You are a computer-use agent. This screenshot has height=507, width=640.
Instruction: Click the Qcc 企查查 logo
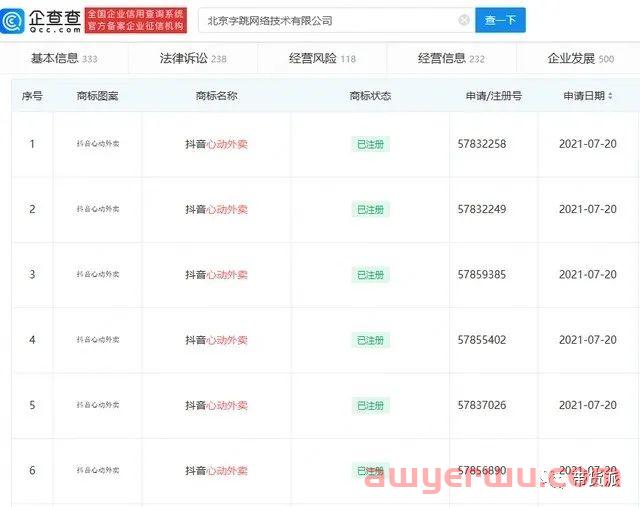[x=41, y=20]
